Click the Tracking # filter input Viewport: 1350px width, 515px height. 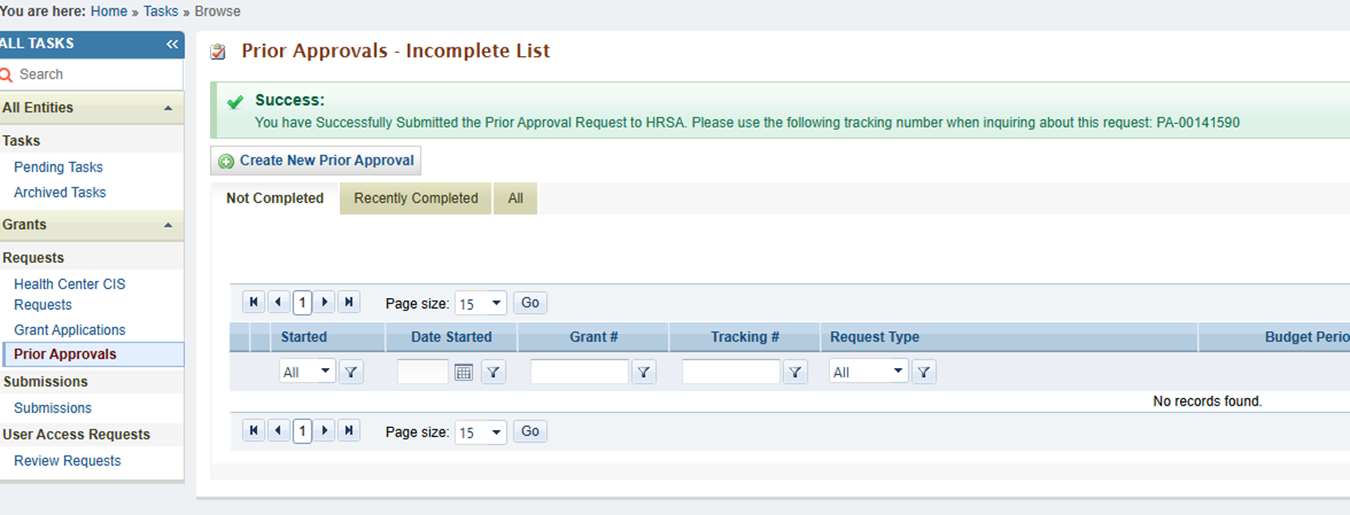(731, 372)
